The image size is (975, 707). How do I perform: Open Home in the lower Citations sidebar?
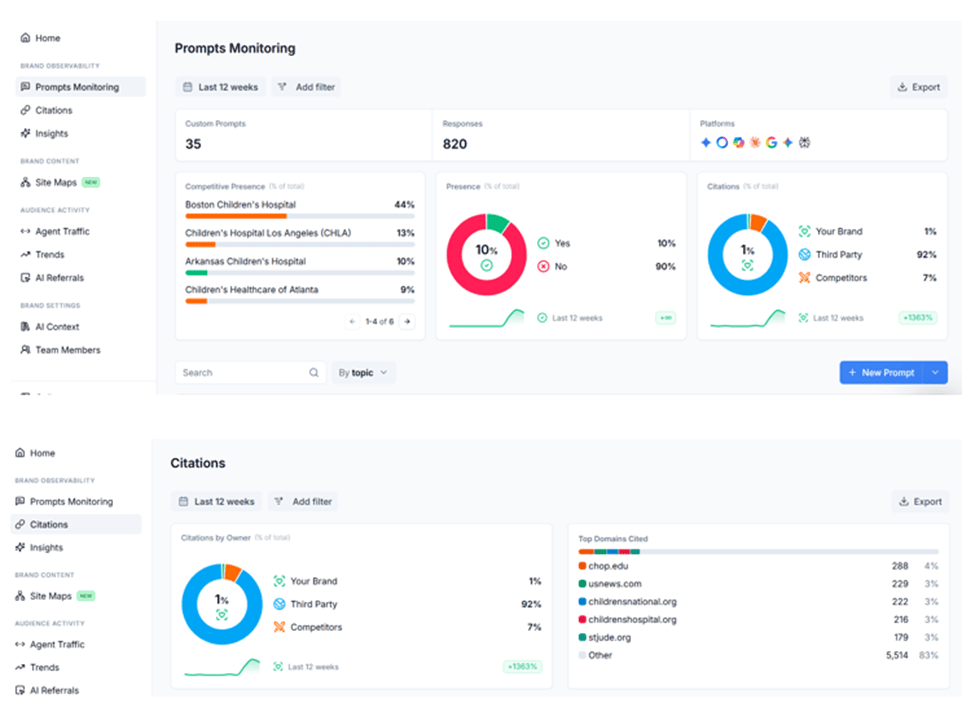(x=35, y=453)
